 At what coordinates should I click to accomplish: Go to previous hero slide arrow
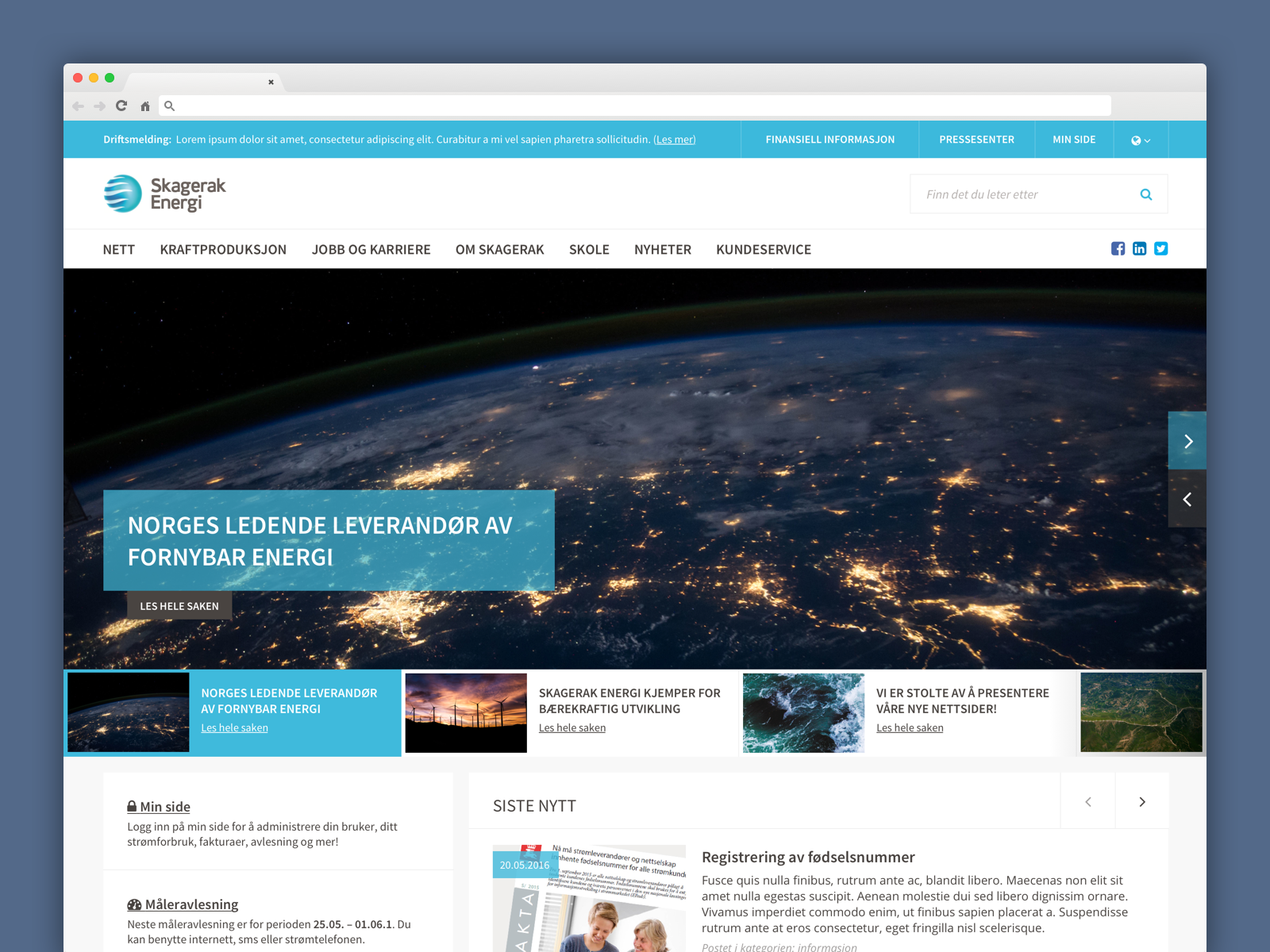tap(1187, 499)
